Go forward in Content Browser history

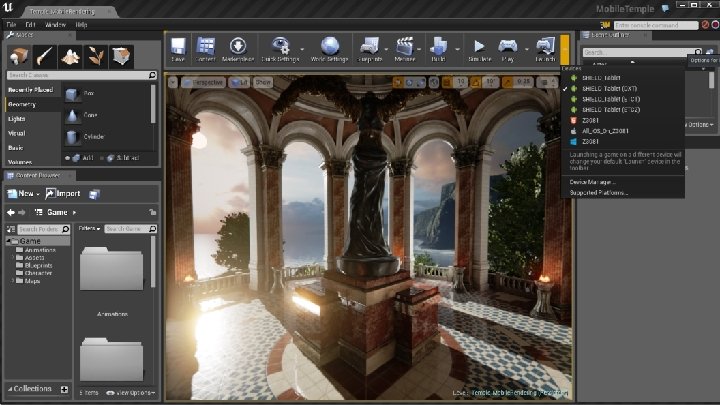[22, 212]
